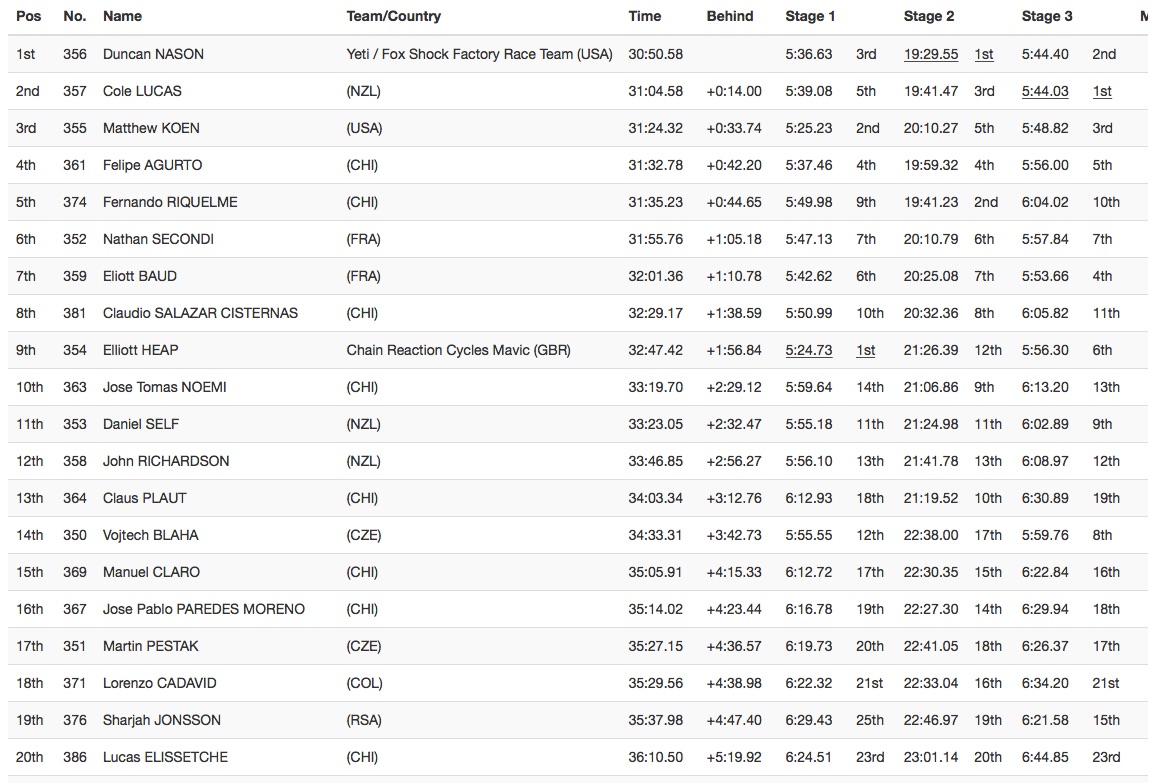Click the No. column header
Screen dimensions: 1160x783
coord(74,16)
